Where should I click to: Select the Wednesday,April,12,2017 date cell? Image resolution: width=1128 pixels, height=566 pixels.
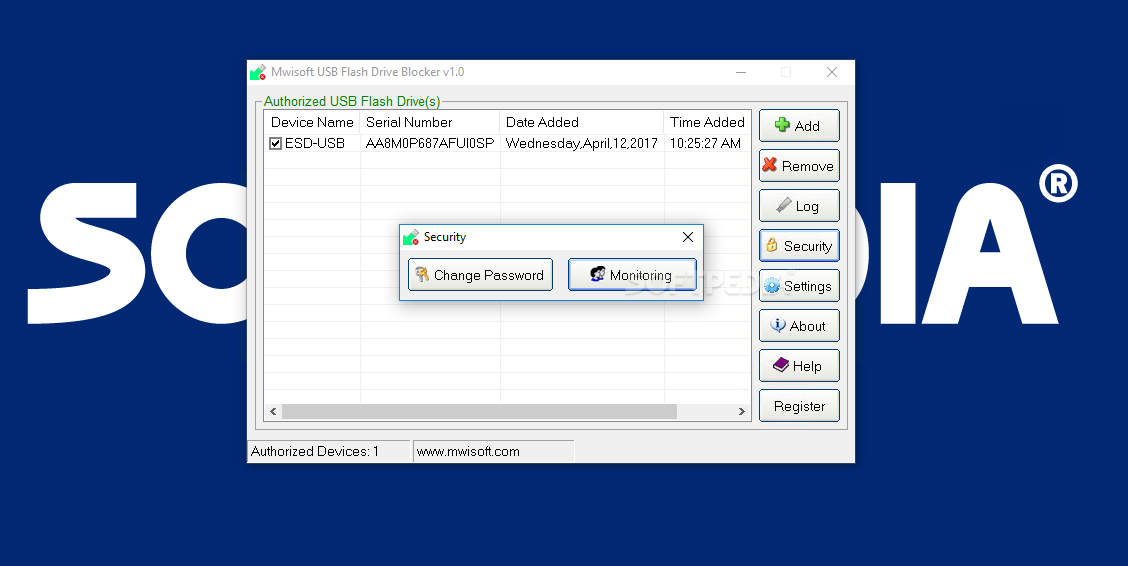coord(581,143)
